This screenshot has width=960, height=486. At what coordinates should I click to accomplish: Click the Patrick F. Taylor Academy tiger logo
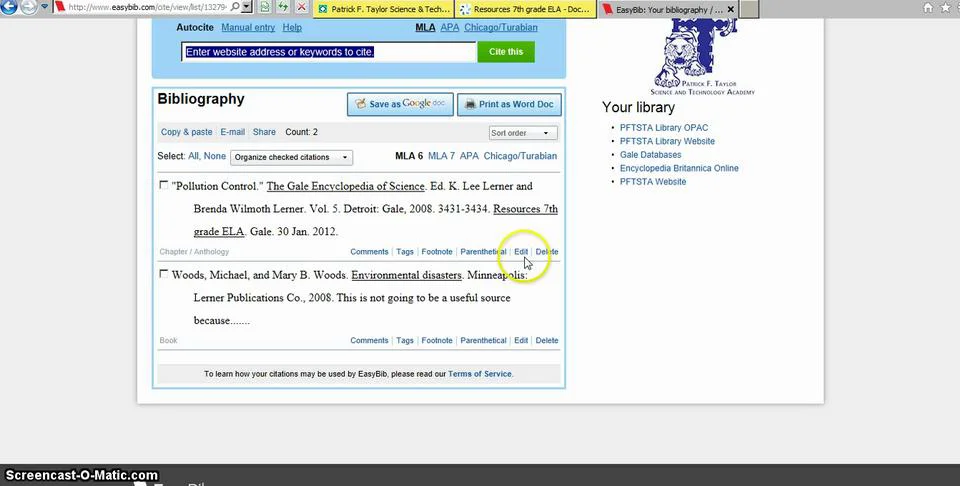click(x=702, y=56)
